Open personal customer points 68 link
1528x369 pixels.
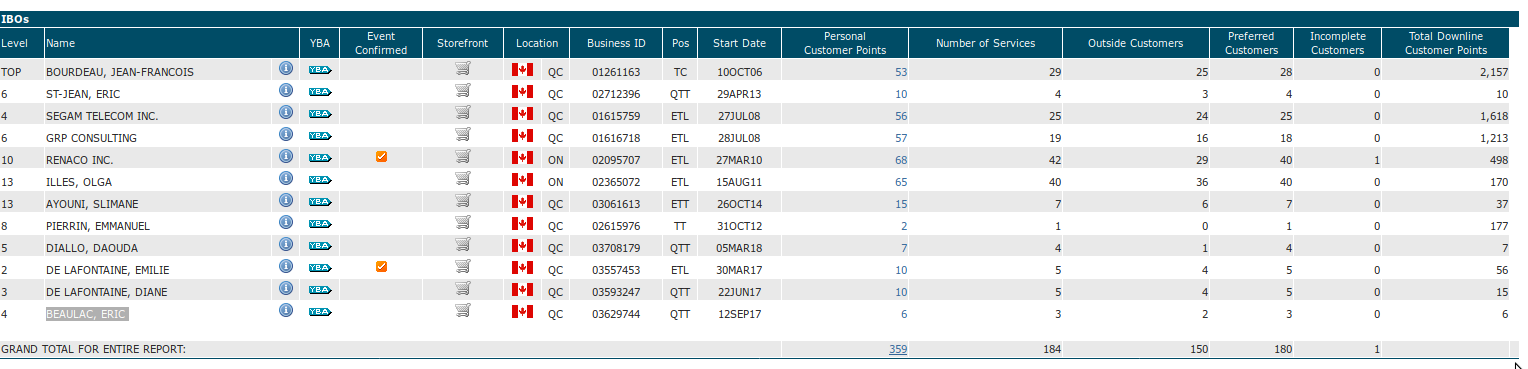pyautogui.click(x=901, y=160)
